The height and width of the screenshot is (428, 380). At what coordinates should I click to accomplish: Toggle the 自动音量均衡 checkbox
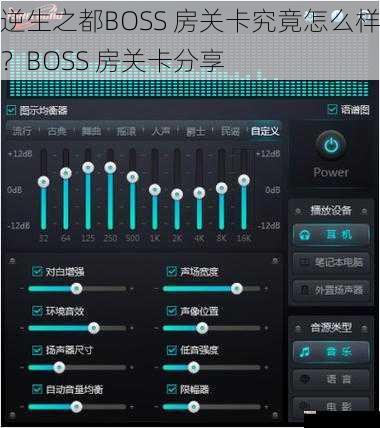(x=37, y=389)
